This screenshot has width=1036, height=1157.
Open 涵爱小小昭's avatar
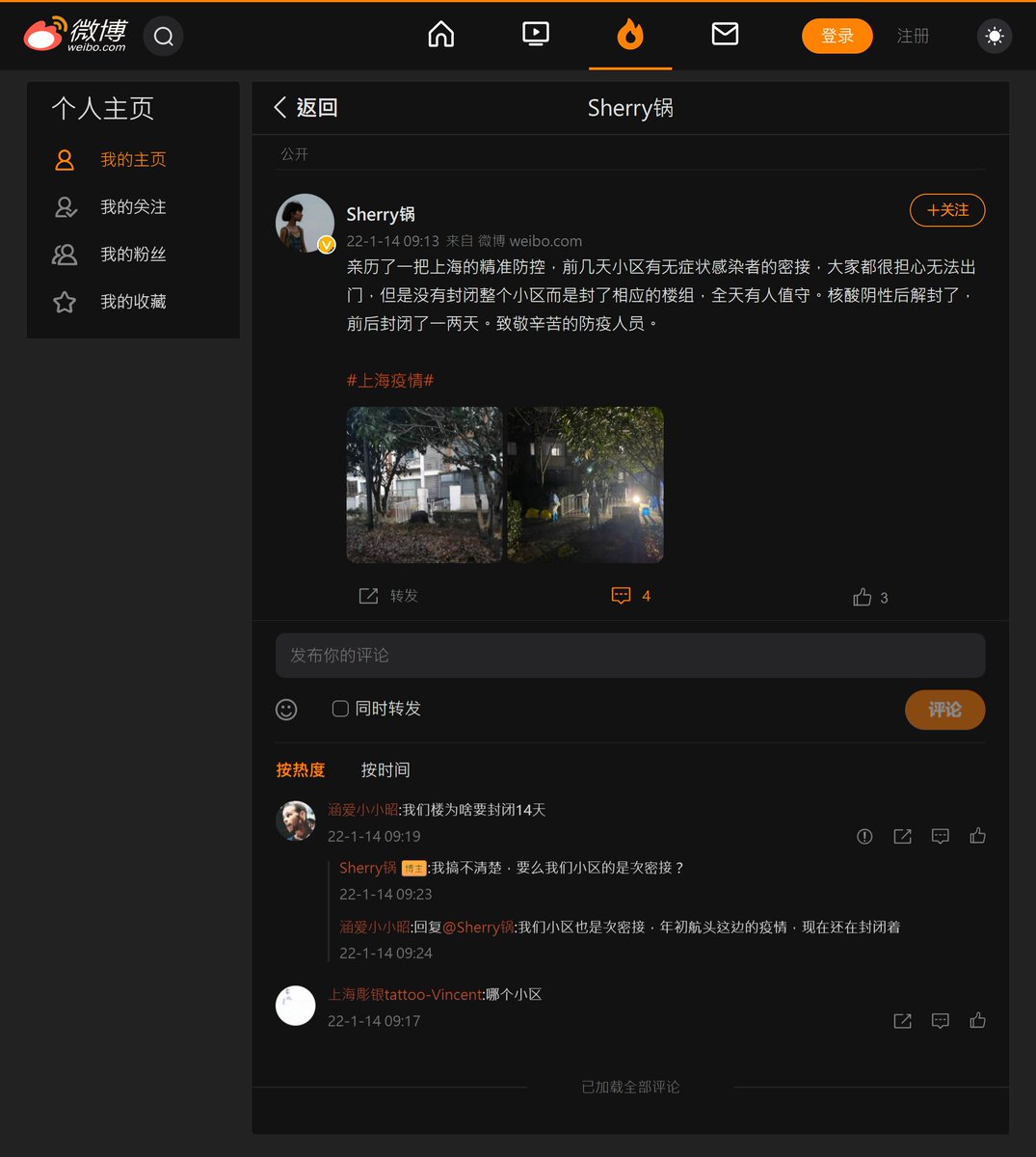pyautogui.click(x=296, y=821)
